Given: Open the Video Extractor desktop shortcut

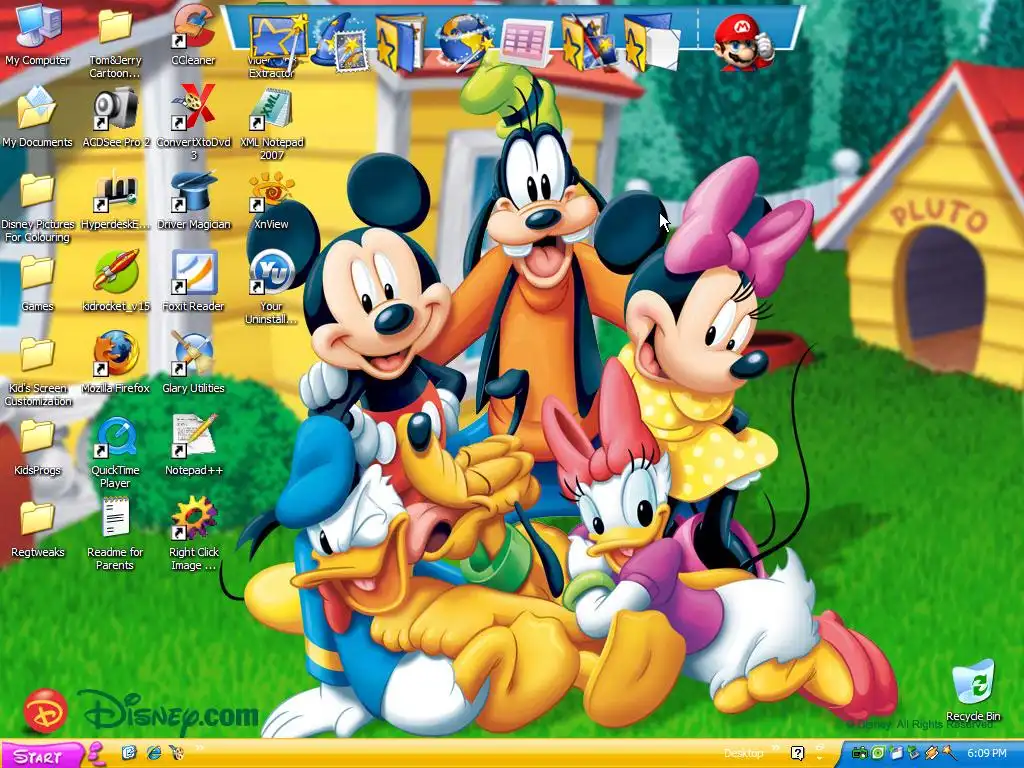Looking at the screenshot, I should click(272, 68).
